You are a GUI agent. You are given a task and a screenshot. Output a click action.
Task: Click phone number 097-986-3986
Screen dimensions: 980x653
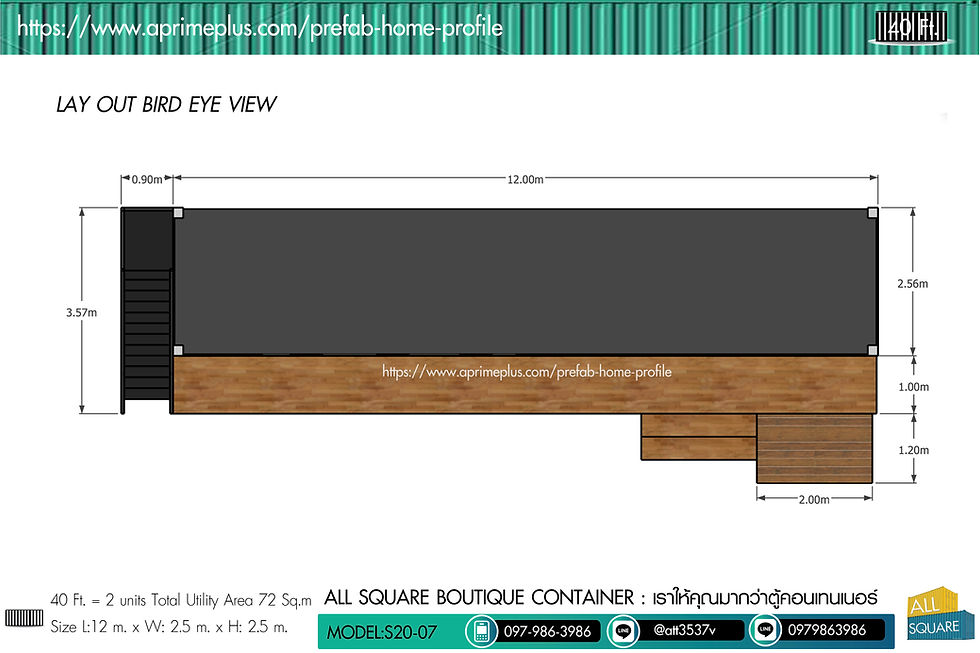[x=548, y=631]
